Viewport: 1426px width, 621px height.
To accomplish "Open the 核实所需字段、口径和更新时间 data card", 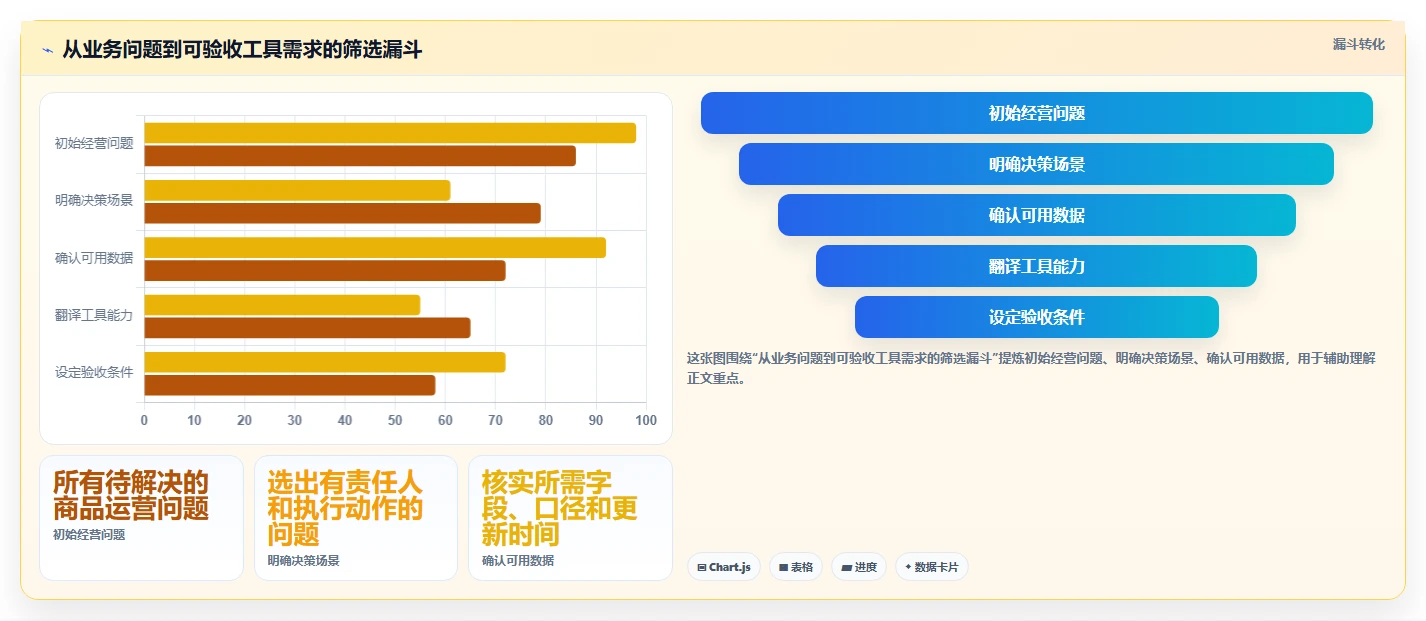I will 570,518.
